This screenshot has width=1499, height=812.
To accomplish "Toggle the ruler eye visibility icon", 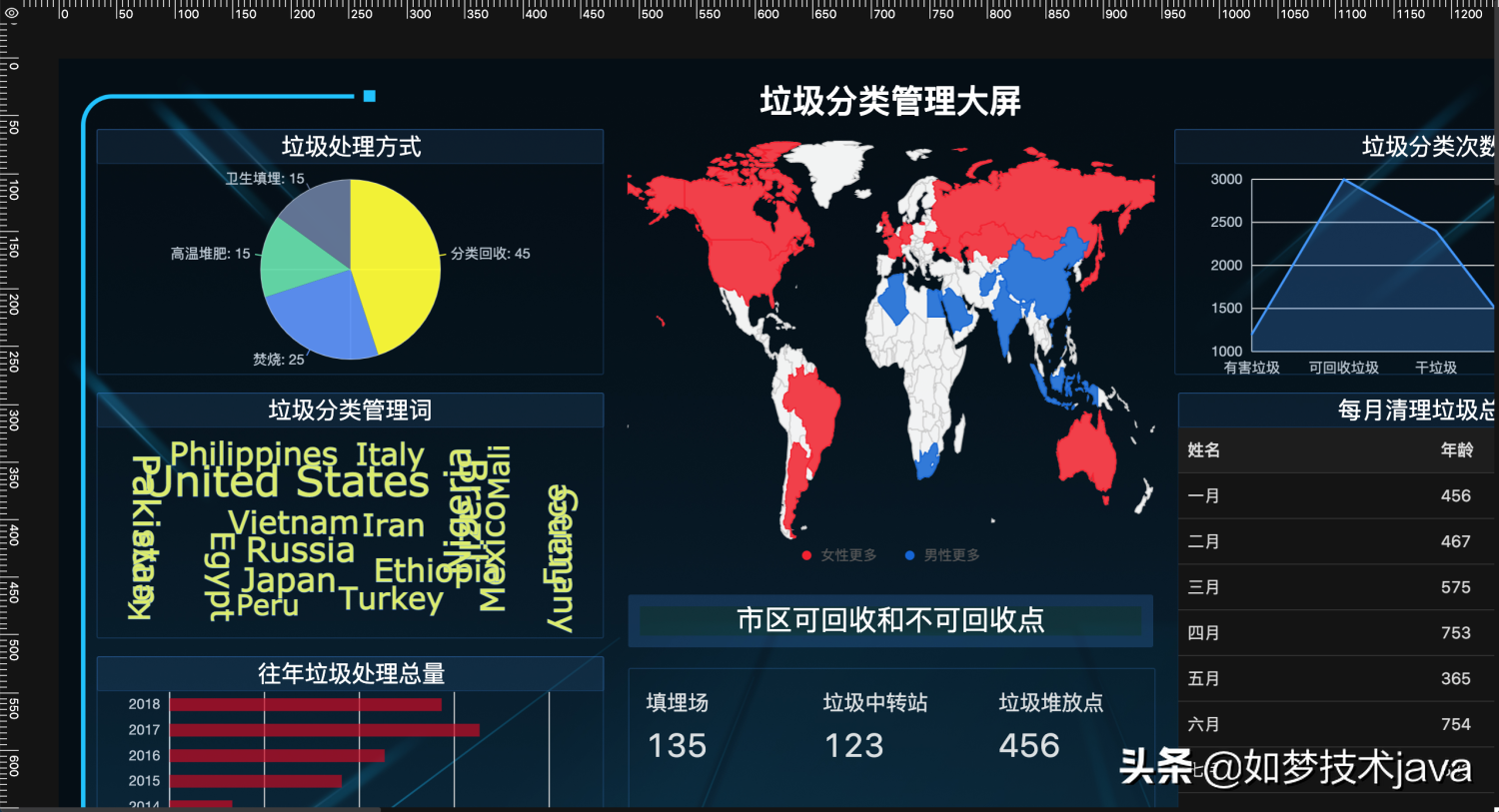I will click(10, 14).
